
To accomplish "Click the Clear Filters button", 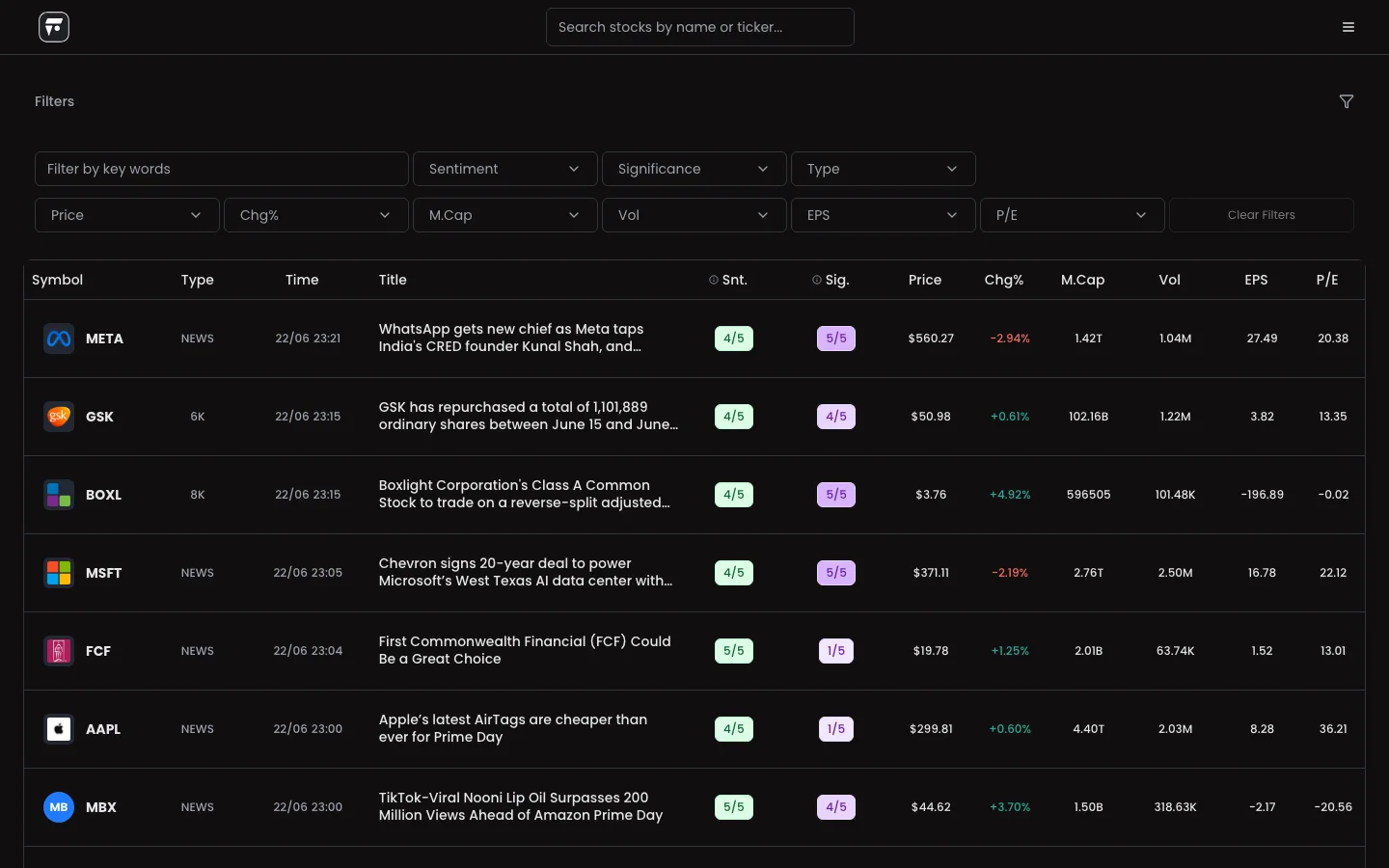I will coord(1262,215).
